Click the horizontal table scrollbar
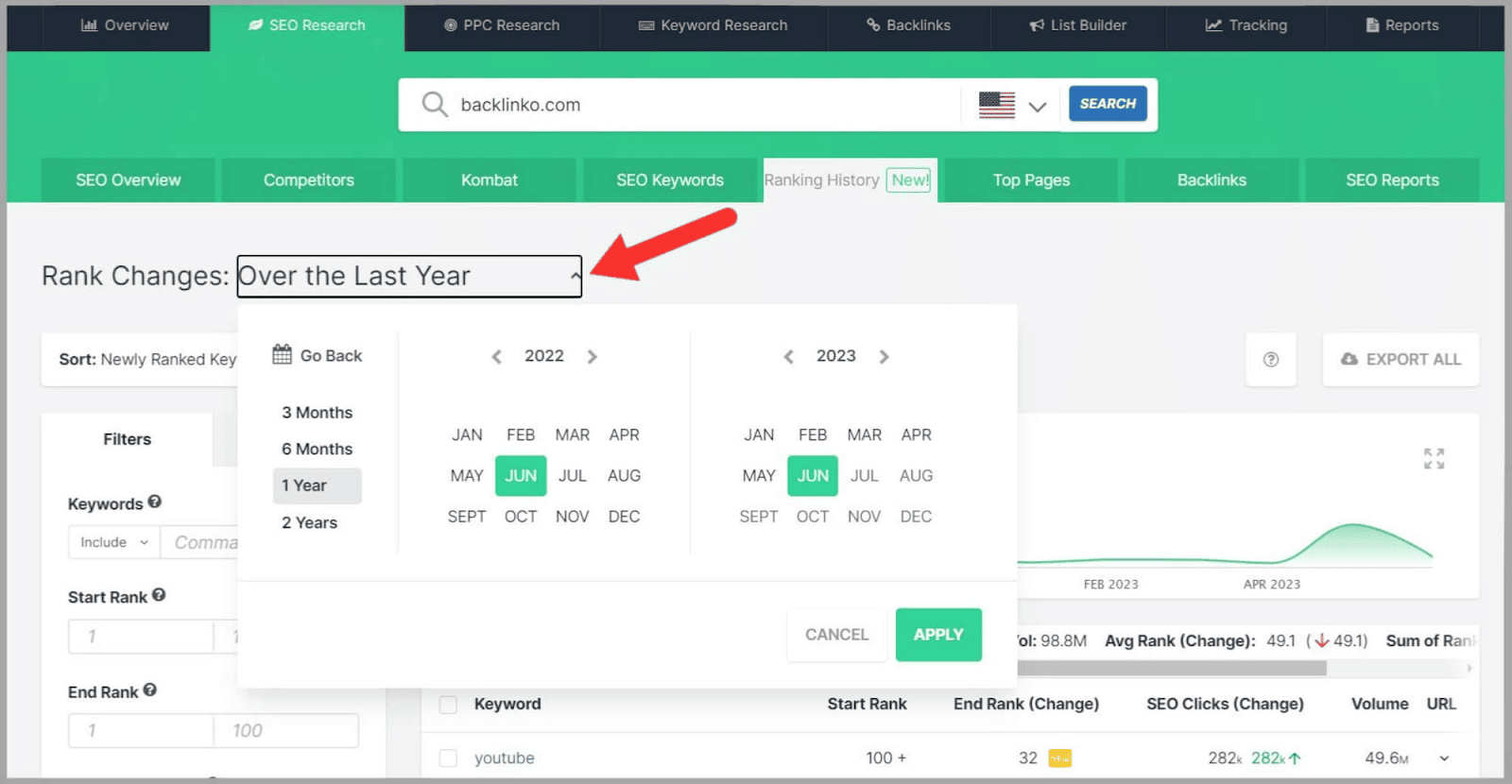Image resolution: width=1512 pixels, height=784 pixels. pyautogui.click(x=1172, y=668)
